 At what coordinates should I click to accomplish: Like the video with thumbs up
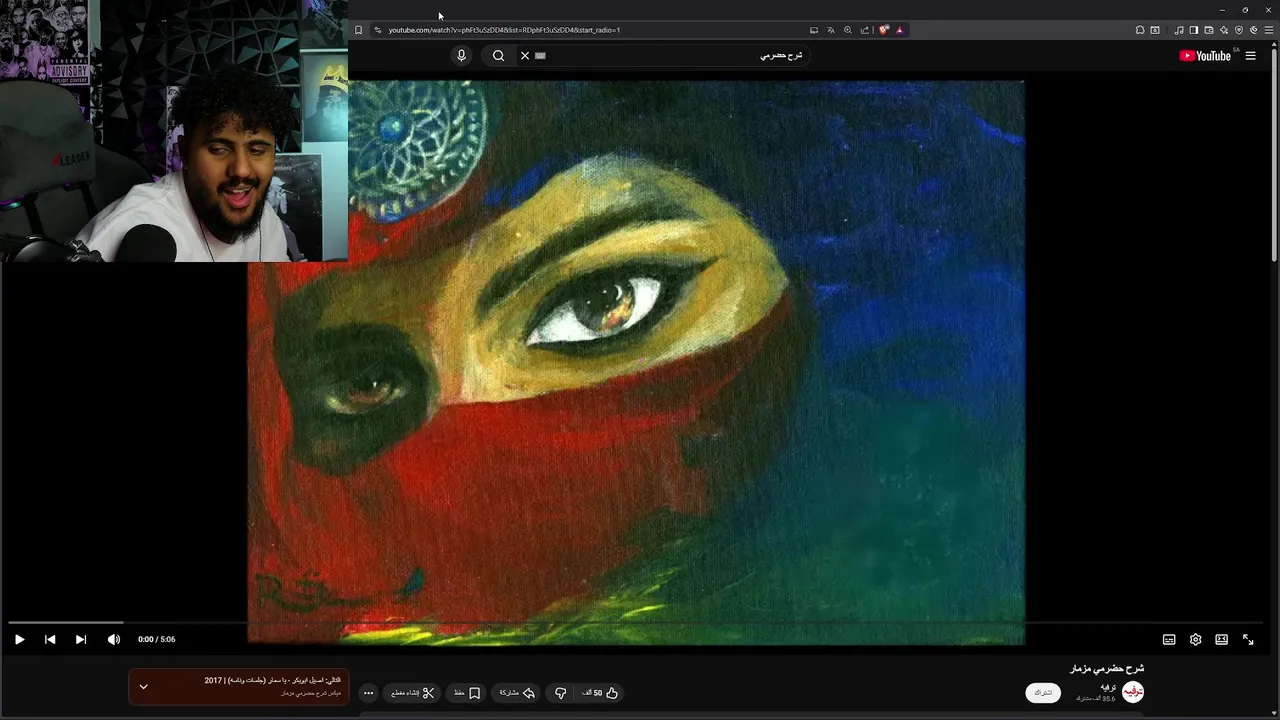[601, 692]
